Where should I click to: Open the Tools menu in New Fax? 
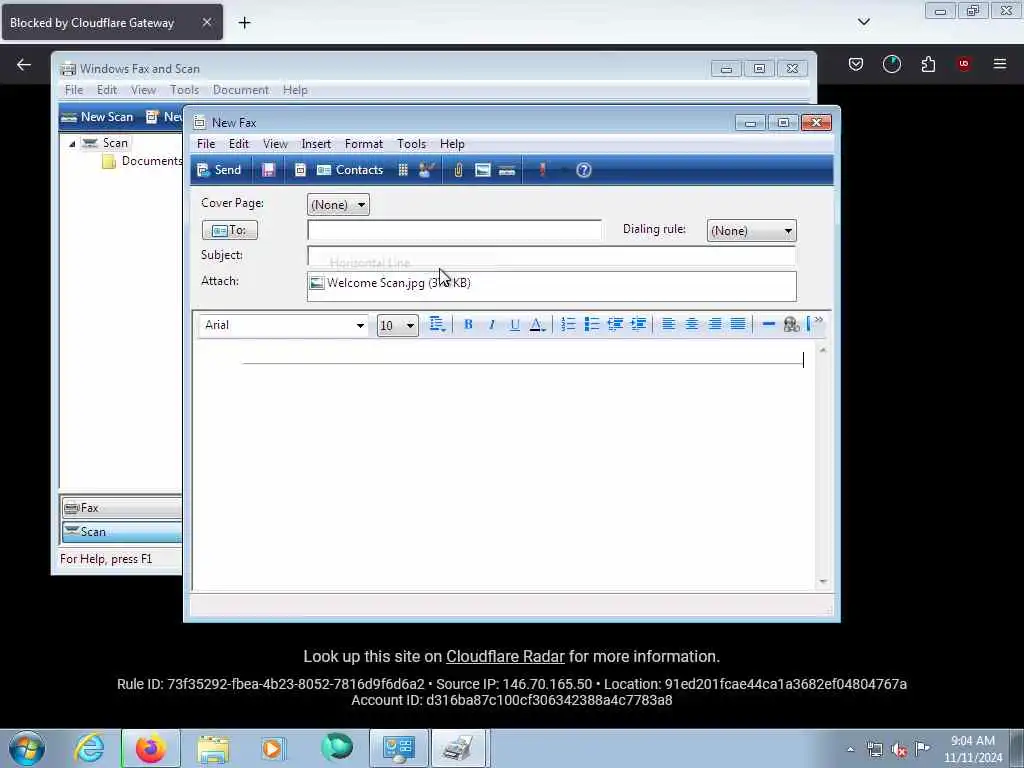(x=411, y=144)
